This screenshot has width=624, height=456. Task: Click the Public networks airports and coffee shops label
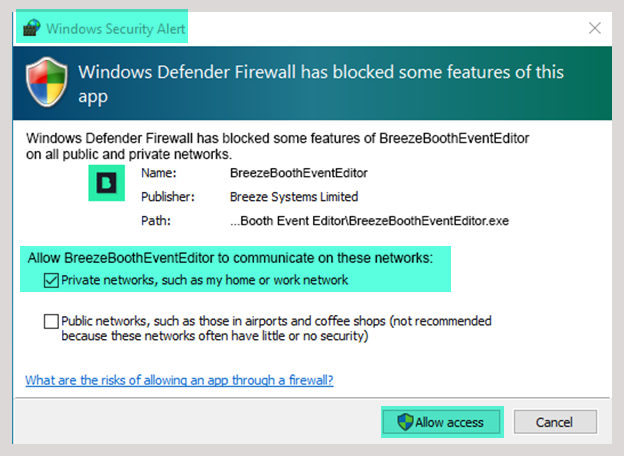tap(276, 328)
